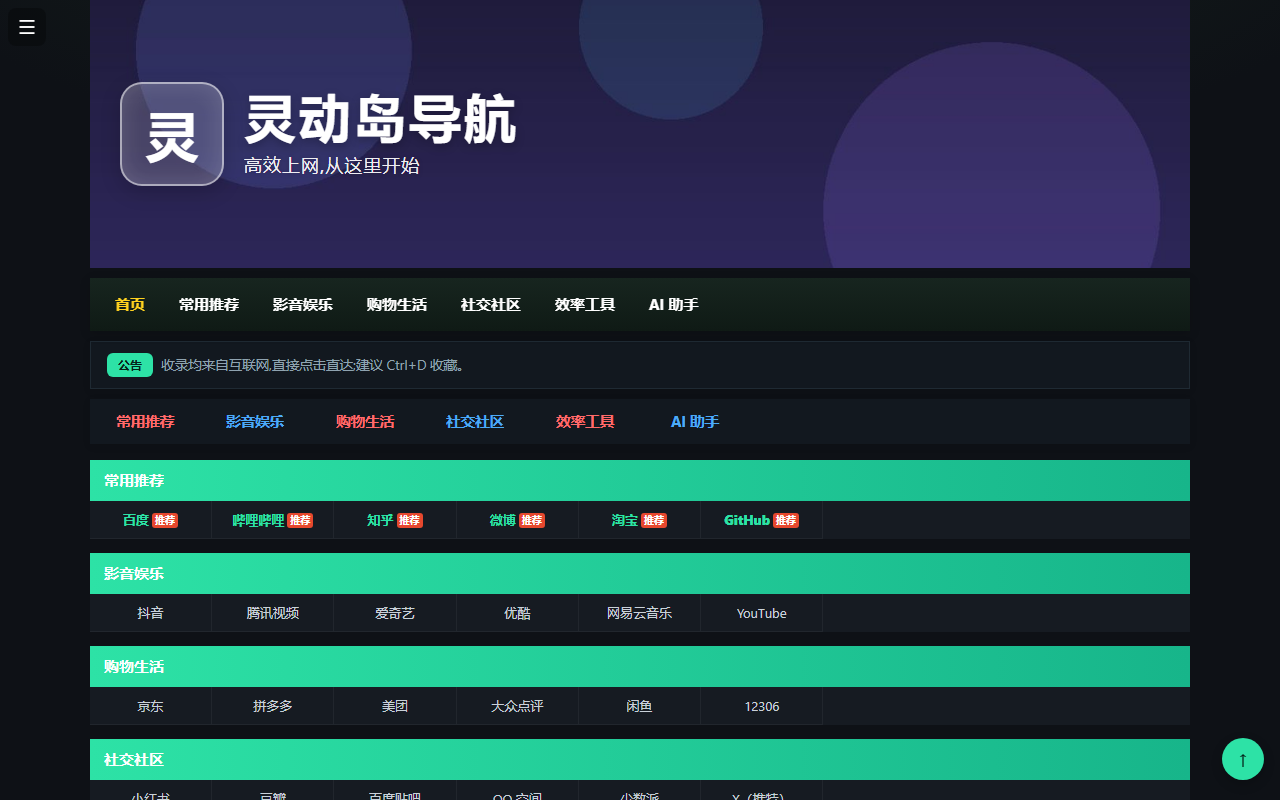Select 首页 in the top navigation bar
Image resolution: width=1280 pixels, height=800 pixels.
pos(130,305)
